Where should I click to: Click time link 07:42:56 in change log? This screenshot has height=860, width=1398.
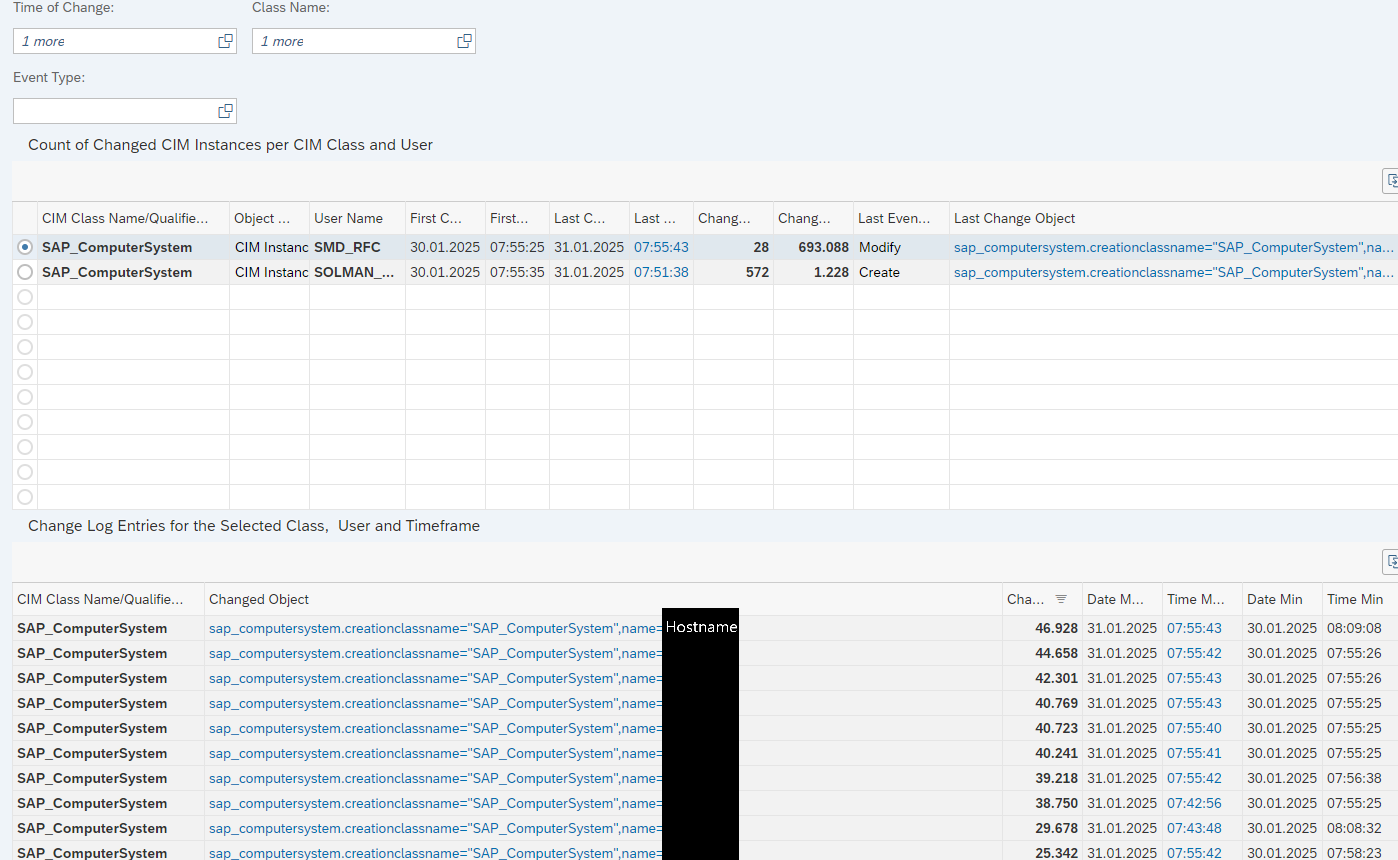[1194, 803]
